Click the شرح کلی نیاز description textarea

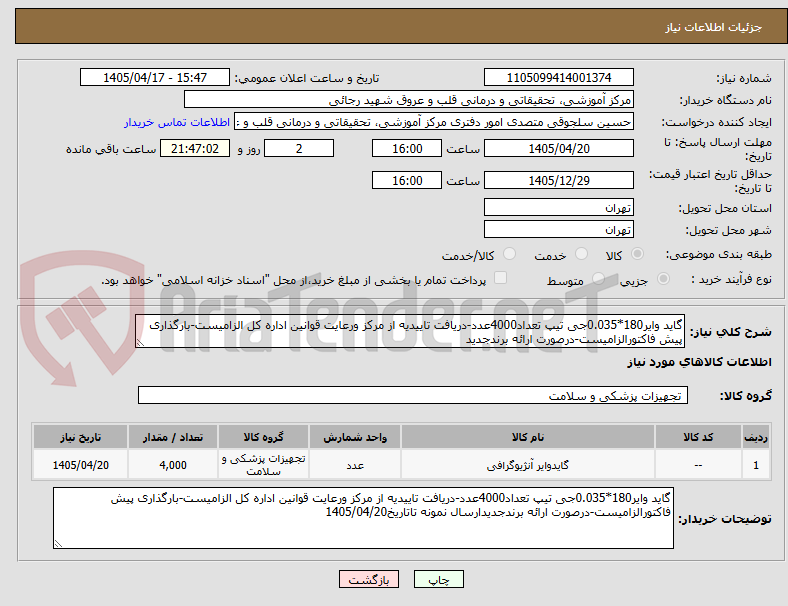point(410,332)
